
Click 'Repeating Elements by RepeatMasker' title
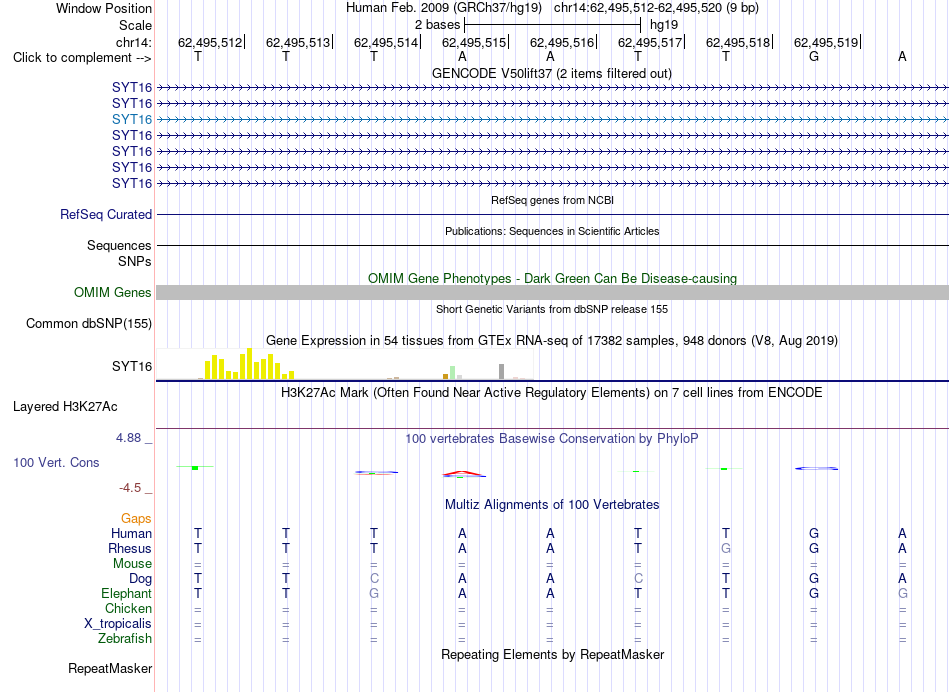pyautogui.click(x=552, y=654)
